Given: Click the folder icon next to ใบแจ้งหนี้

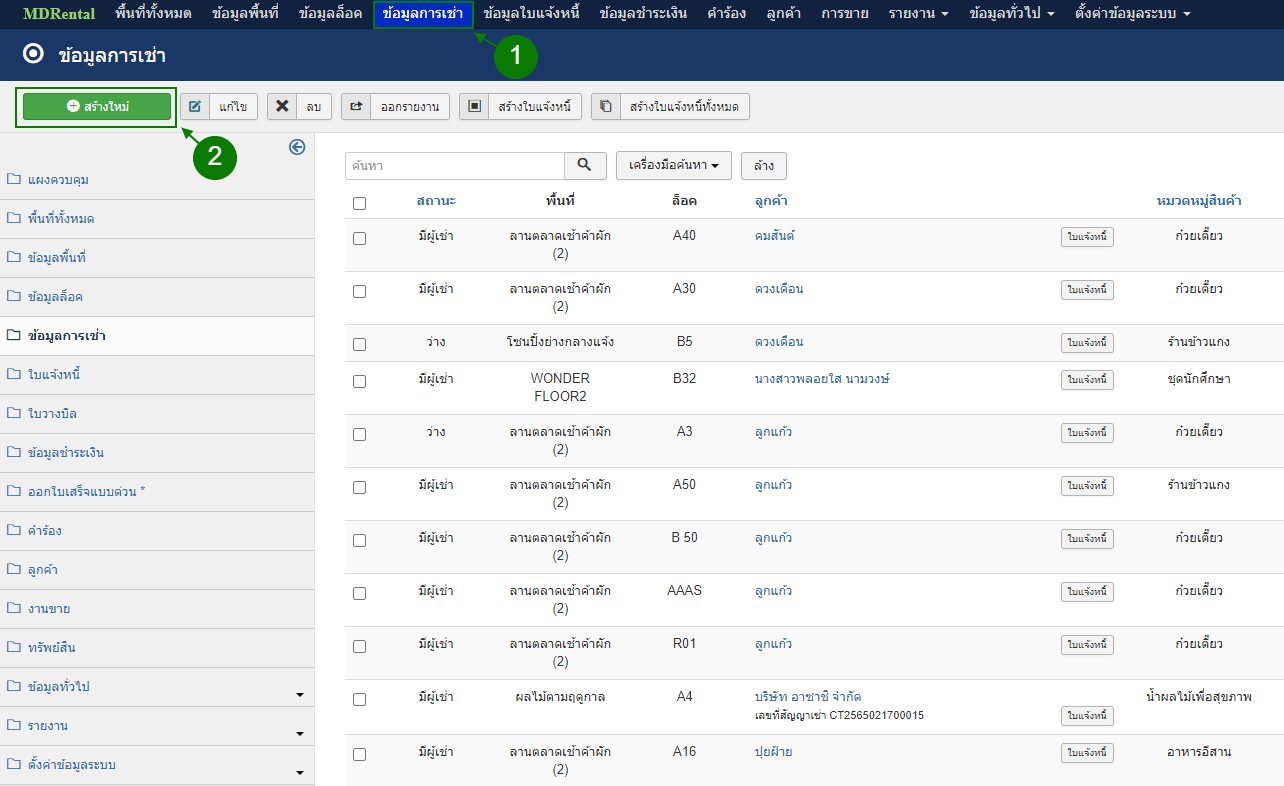Looking at the screenshot, I should (x=14, y=375).
